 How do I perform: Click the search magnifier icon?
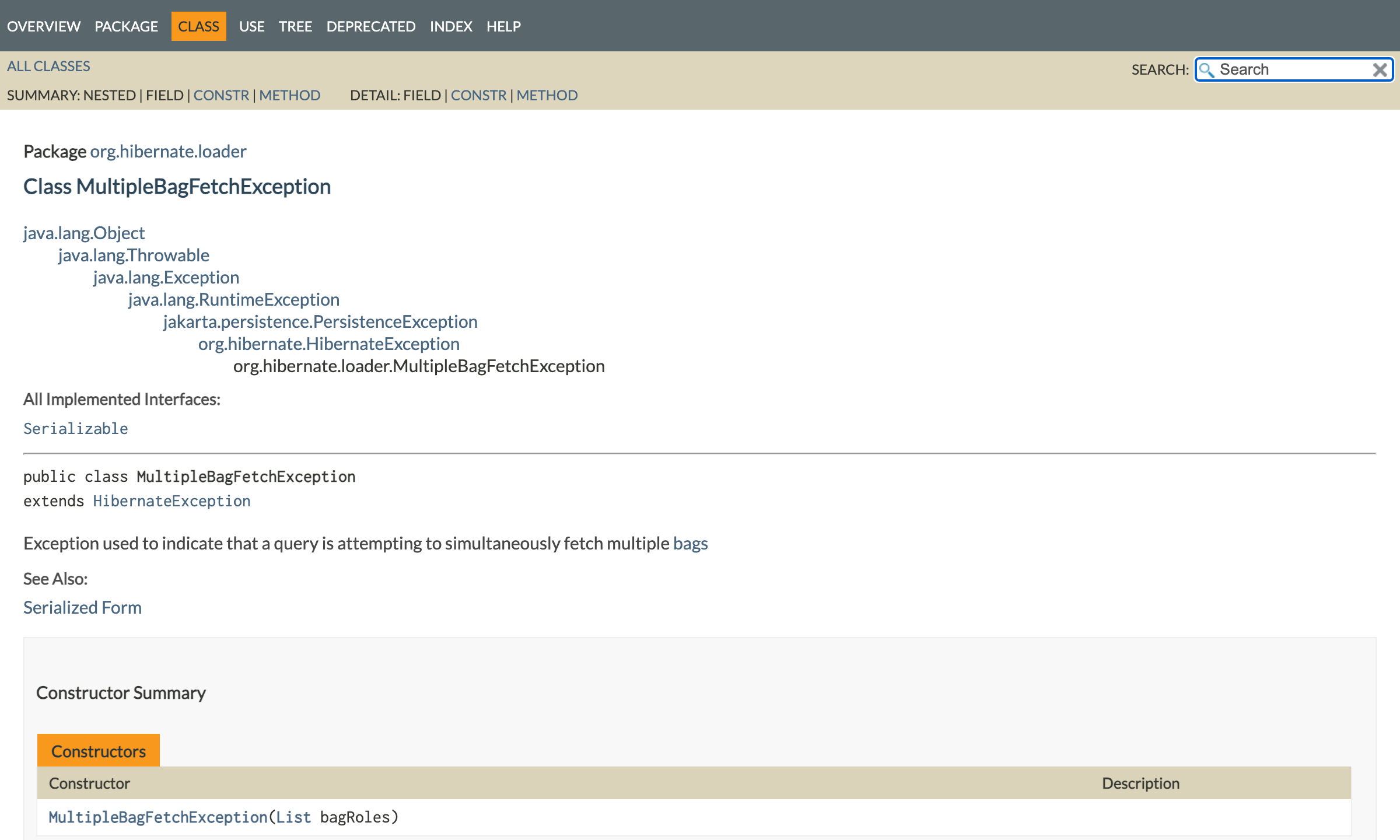point(1206,70)
